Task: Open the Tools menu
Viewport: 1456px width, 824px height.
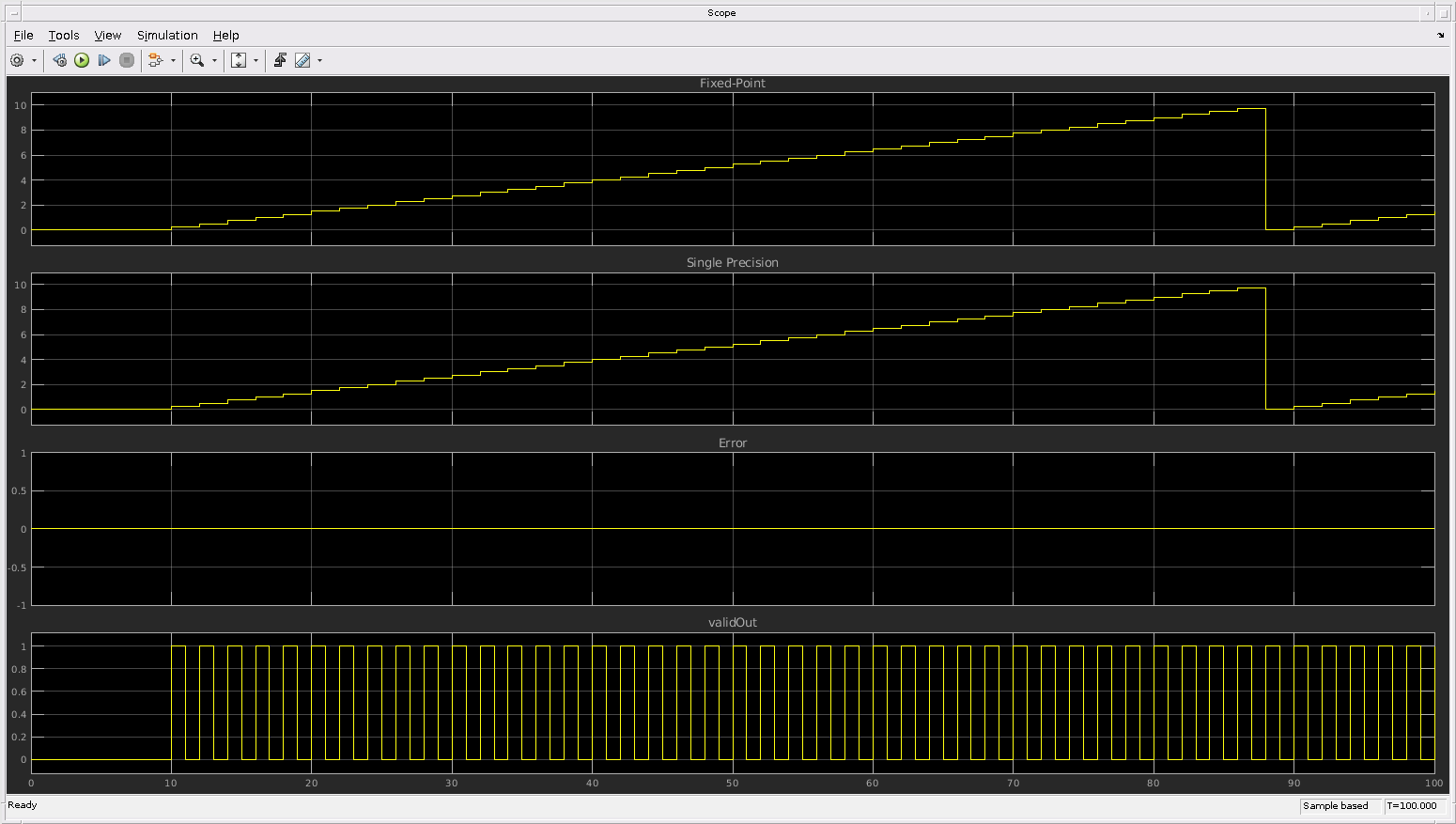Action: tap(64, 35)
